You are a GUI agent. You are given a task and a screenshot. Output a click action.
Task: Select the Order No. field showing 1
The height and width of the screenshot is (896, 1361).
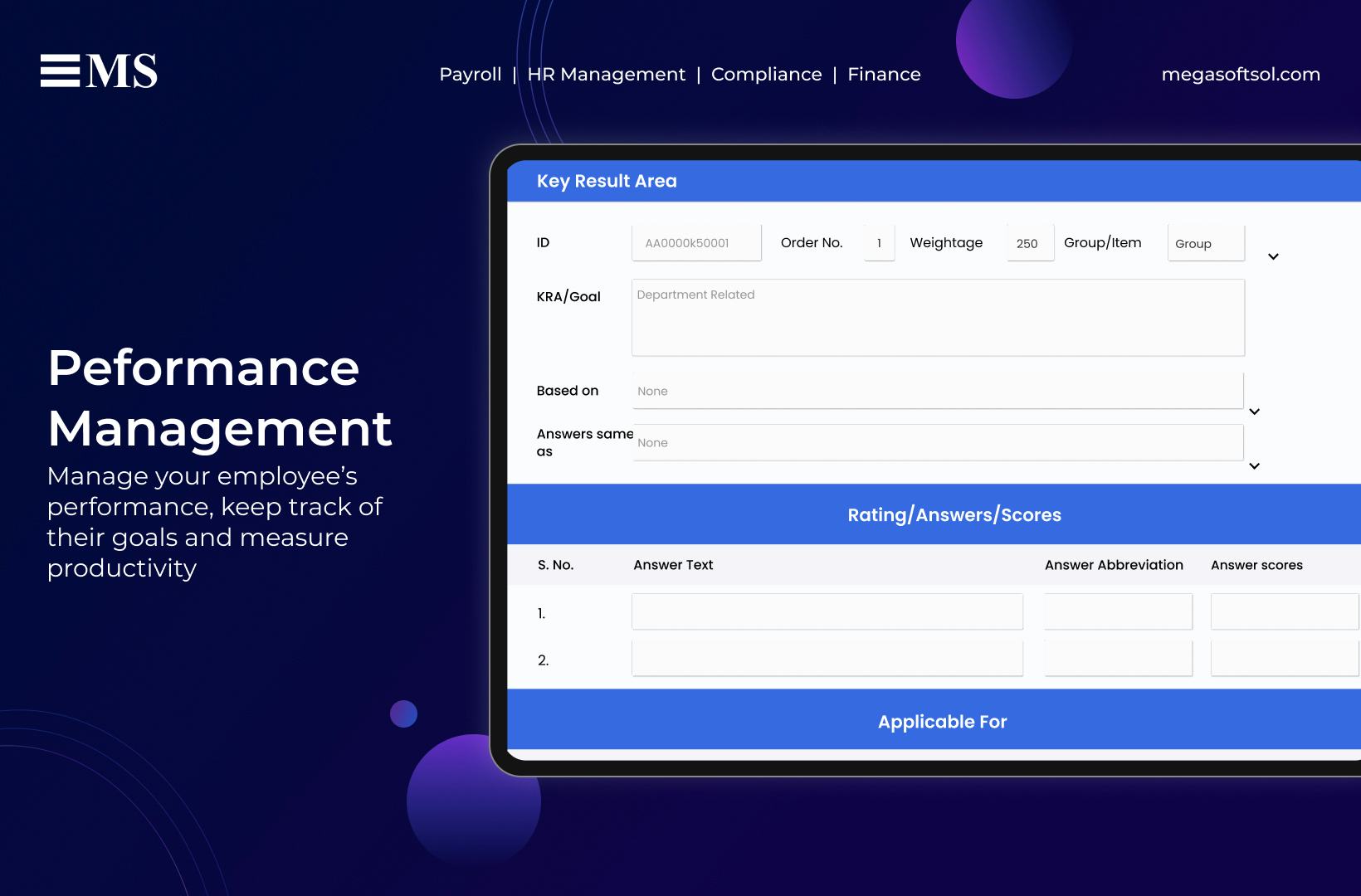(x=878, y=242)
